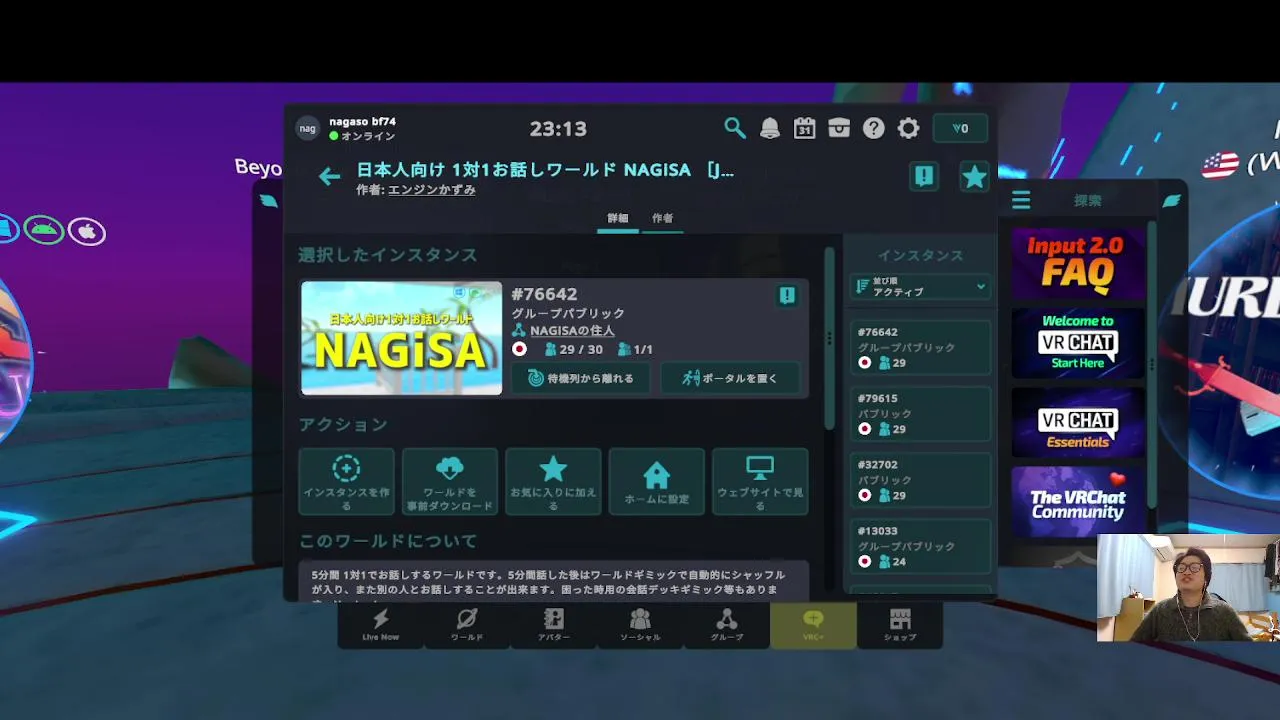The width and height of the screenshot is (1280, 720).
Task: Report world via header exclamation icon
Action: pyautogui.click(x=924, y=176)
